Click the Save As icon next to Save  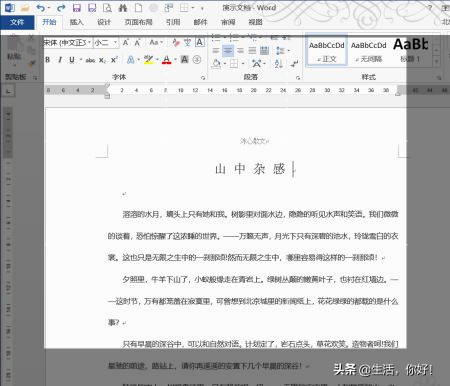92,8
